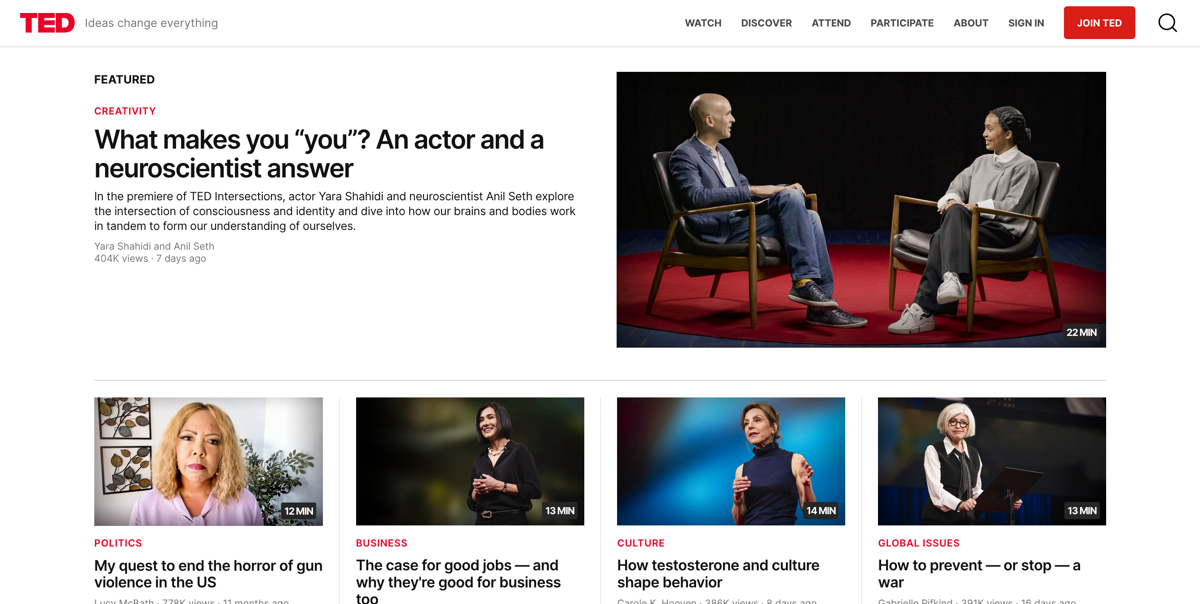
Task: Open the PARTICIPATE menu
Action: [901, 22]
